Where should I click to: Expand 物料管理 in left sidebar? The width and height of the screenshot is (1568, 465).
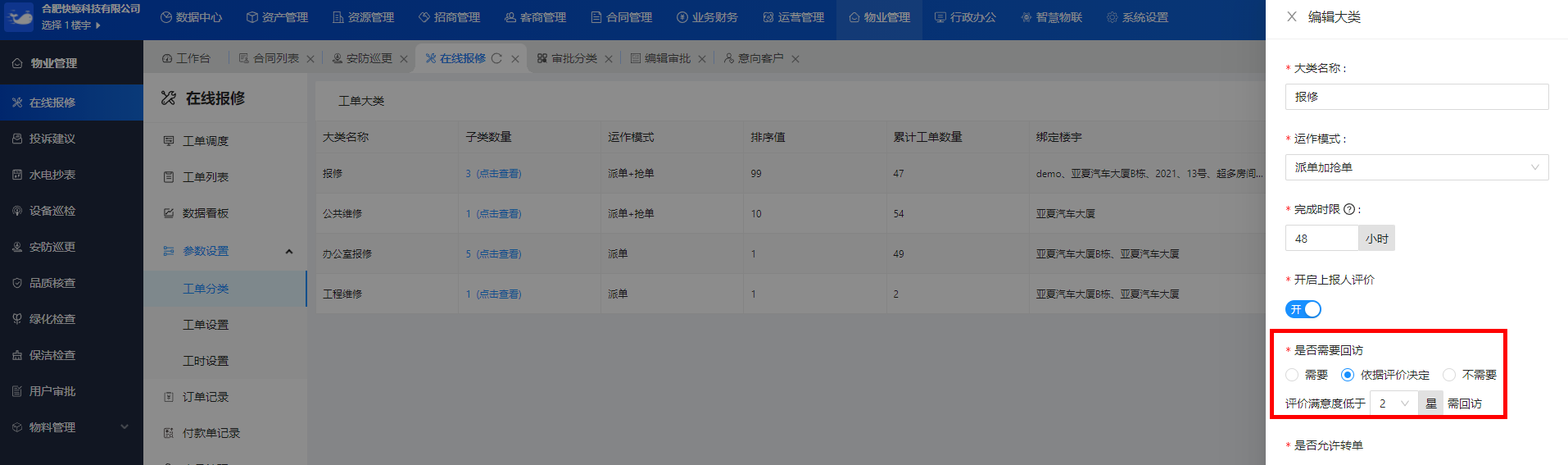tap(71, 427)
